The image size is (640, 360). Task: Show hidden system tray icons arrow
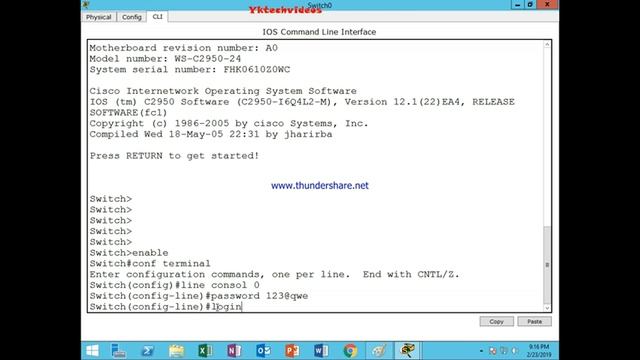(481, 351)
